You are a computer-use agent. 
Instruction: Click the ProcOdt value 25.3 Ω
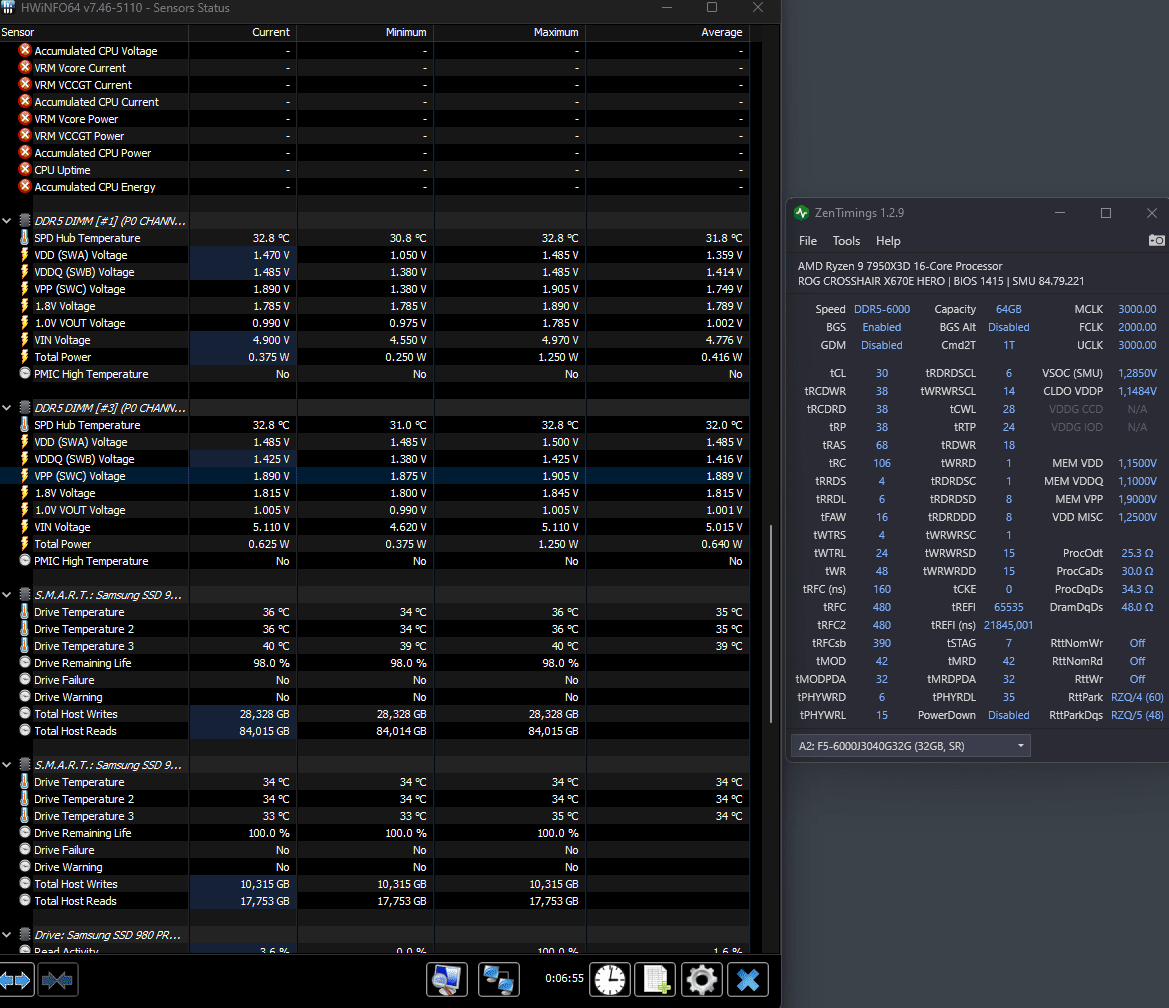point(1137,553)
